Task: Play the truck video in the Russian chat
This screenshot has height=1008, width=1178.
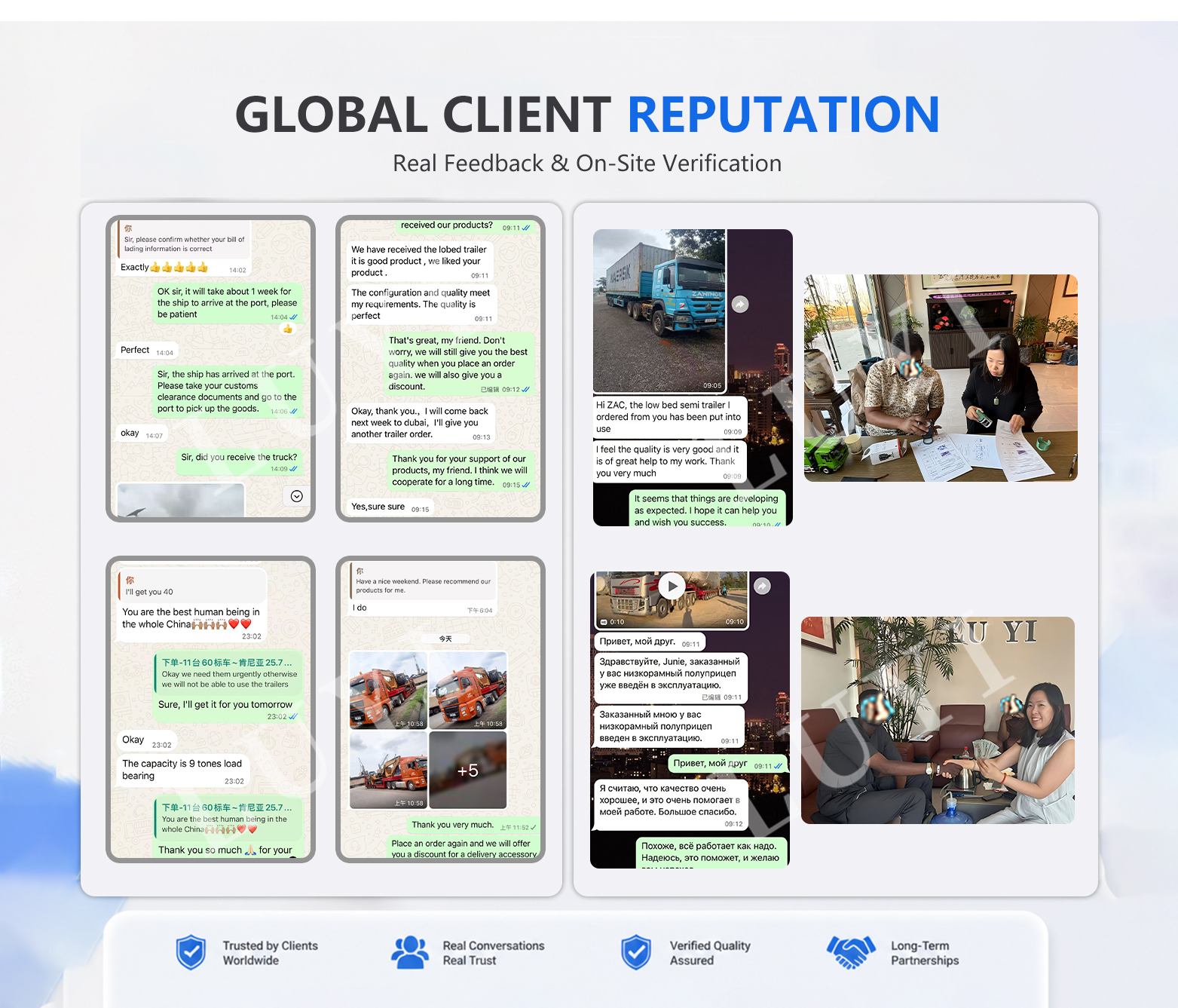Action: click(672, 586)
